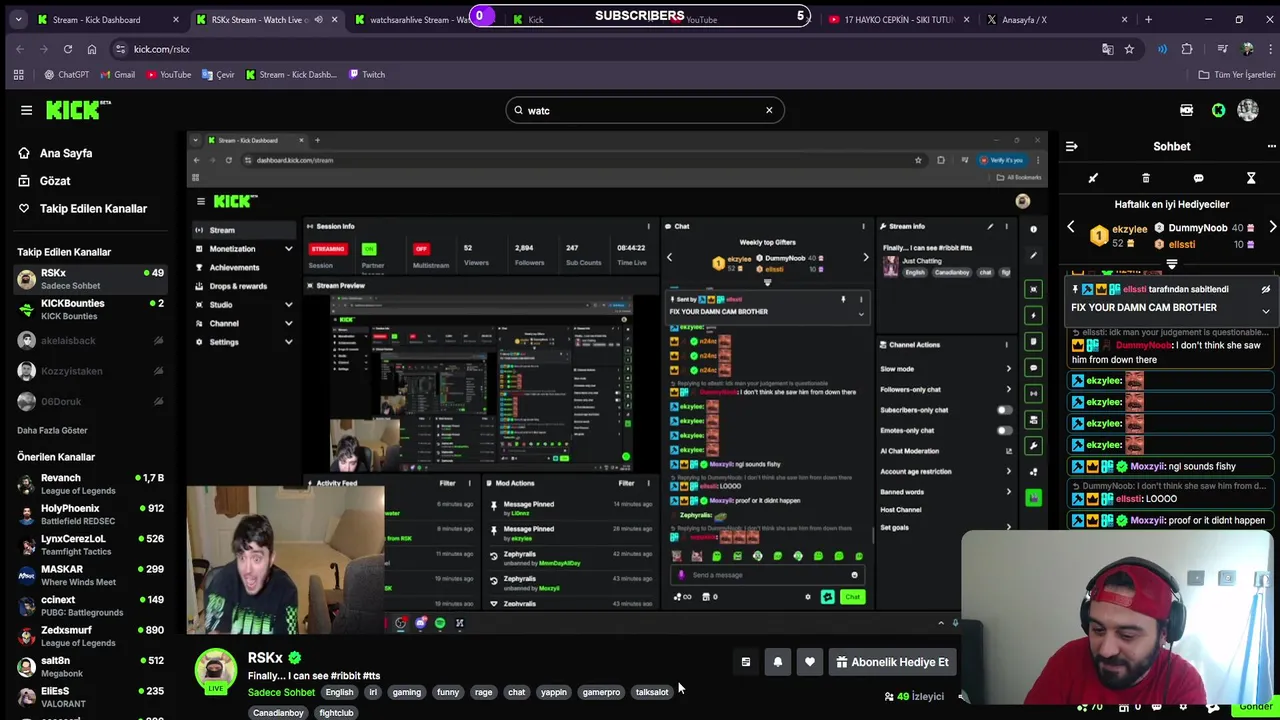Viewport: 1280px width, 720px height.
Task: Click the bell notification button under the stream
Action: point(777,662)
